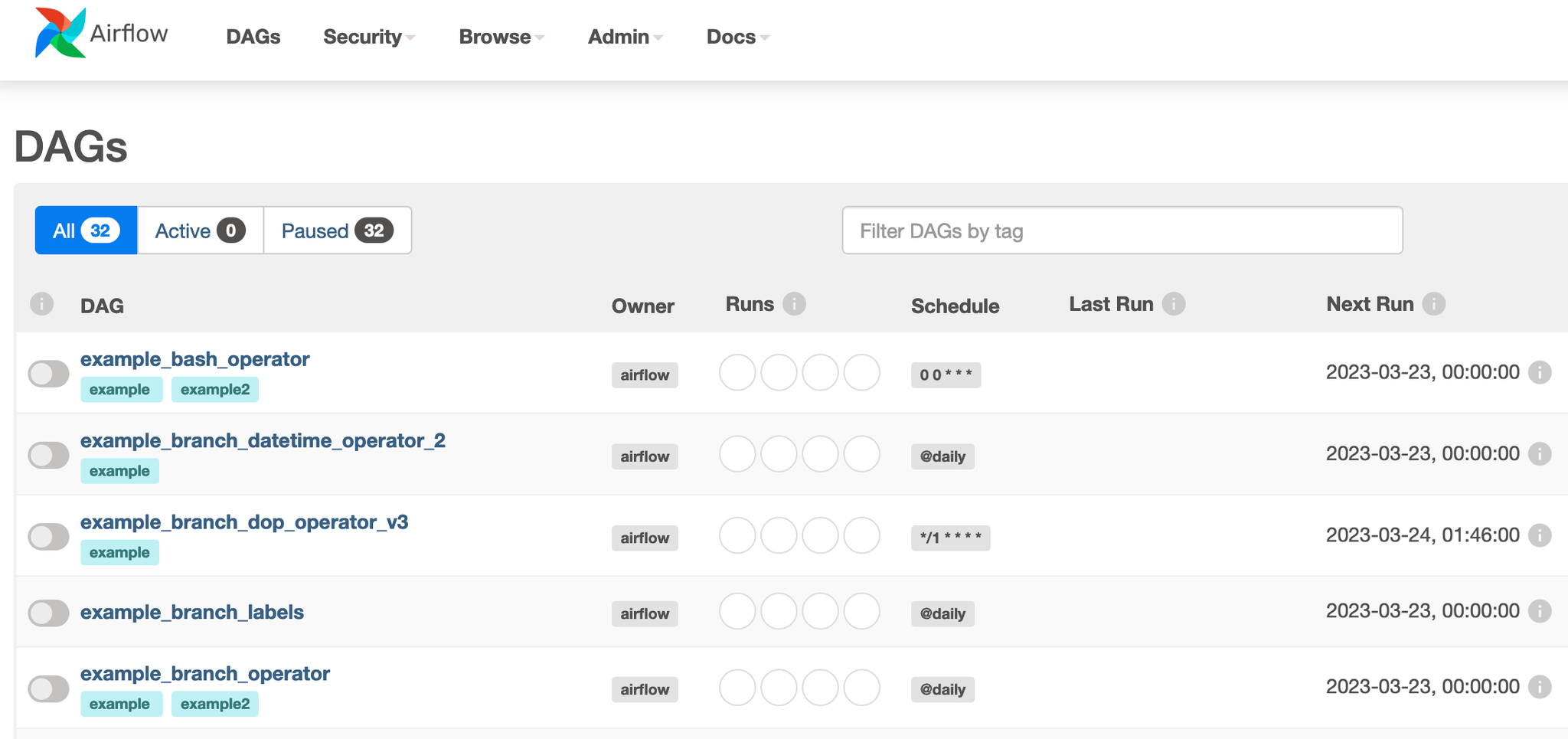Click the @daily schedule of example_branch_operator
The image size is (1568, 739).
[942, 689]
